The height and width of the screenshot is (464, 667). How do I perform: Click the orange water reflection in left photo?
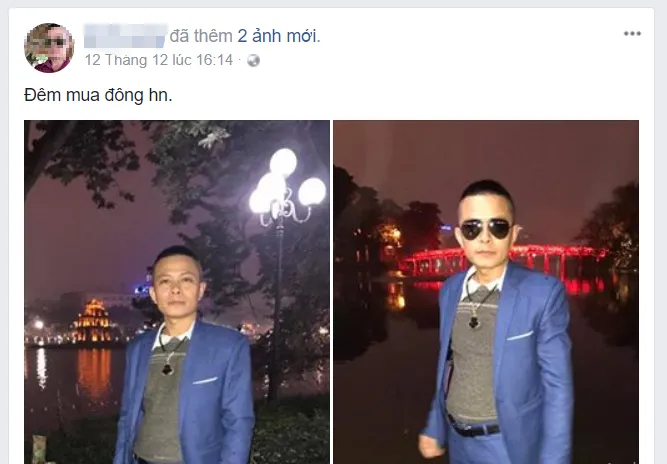94,374
